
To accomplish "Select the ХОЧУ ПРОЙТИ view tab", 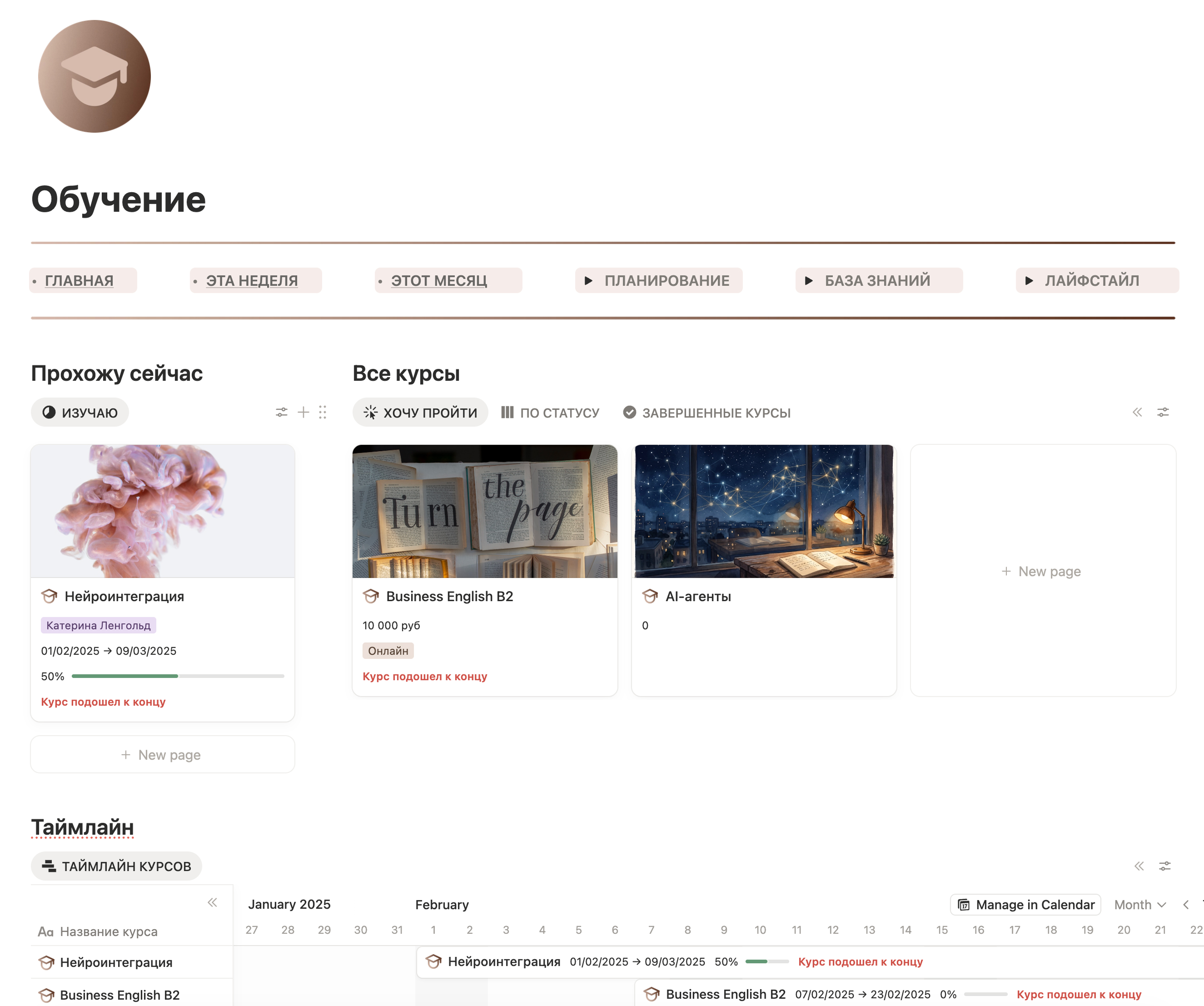I will click(420, 413).
